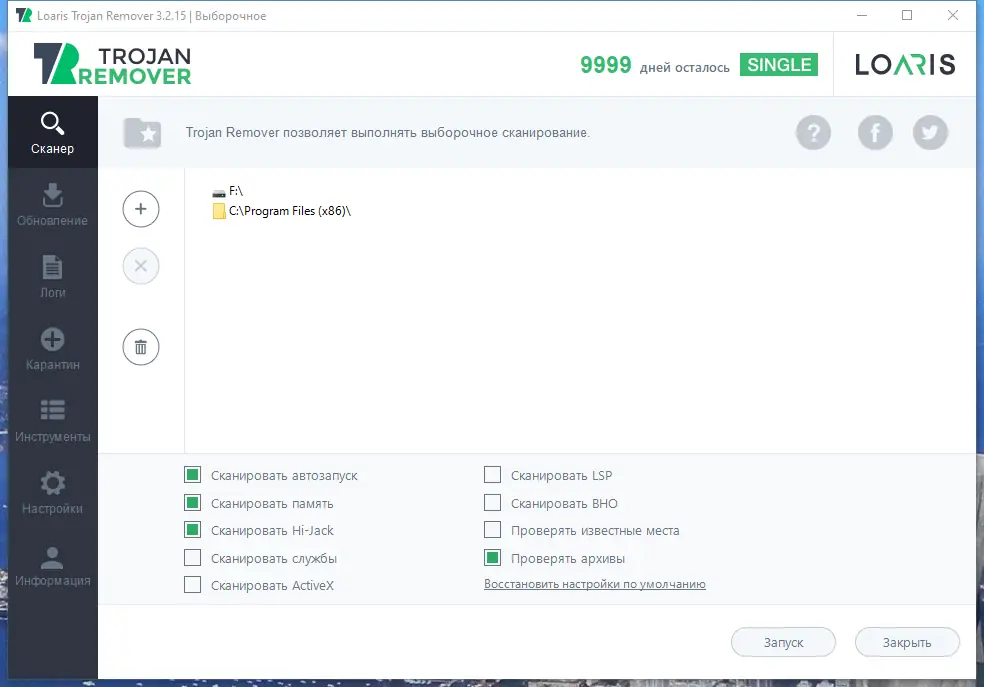Click the trash can icon to clear list
The image size is (984, 687).
(x=141, y=347)
